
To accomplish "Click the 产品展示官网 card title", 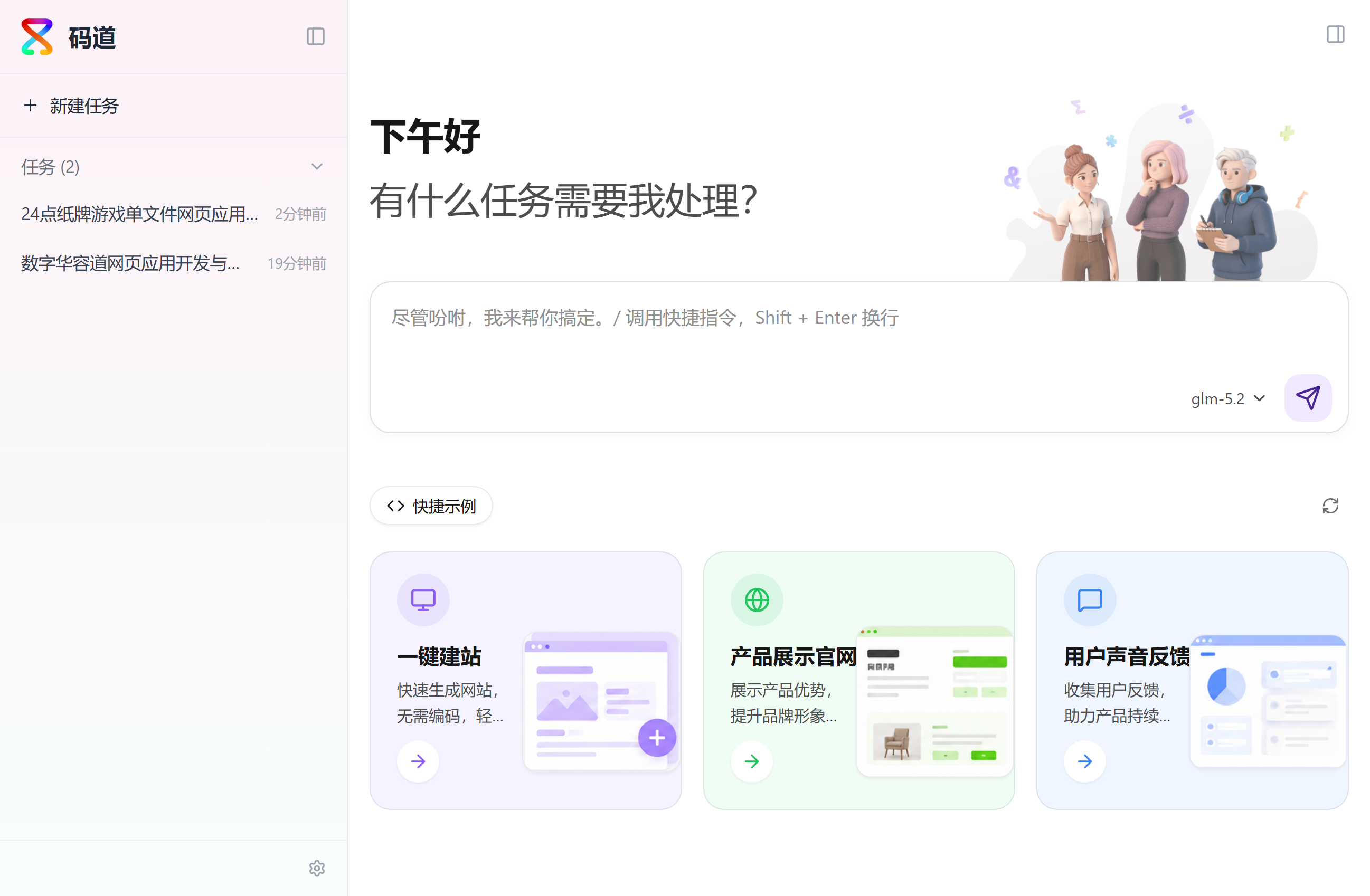I will pyautogui.click(x=793, y=656).
